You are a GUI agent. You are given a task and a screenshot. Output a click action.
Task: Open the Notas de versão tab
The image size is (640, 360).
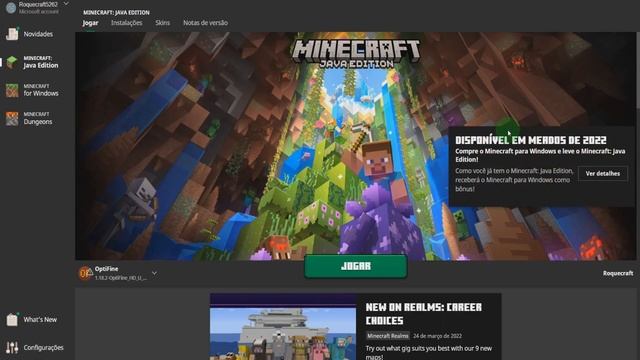pyautogui.click(x=205, y=23)
